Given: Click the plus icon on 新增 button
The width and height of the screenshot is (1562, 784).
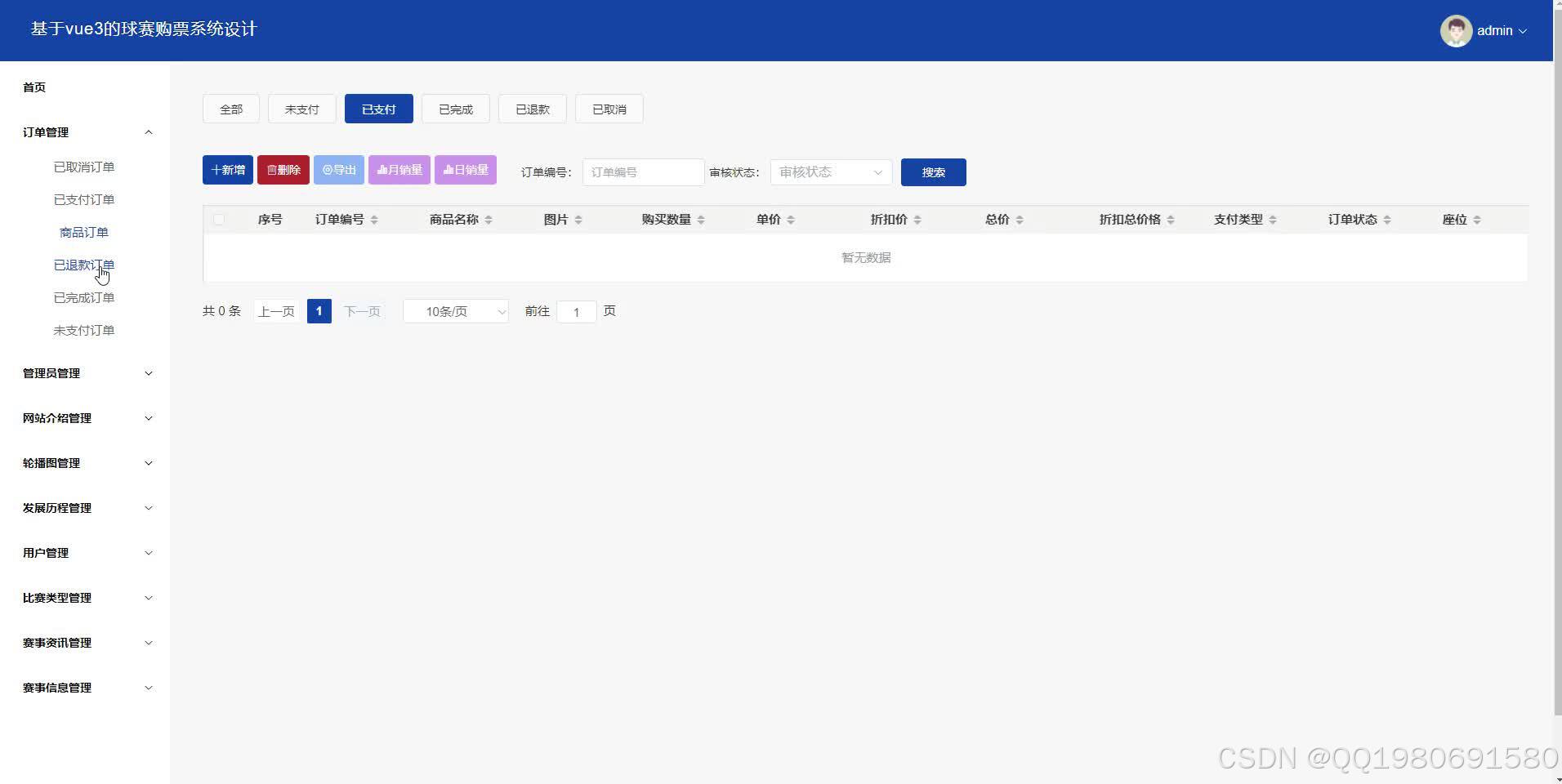Looking at the screenshot, I should [x=215, y=169].
